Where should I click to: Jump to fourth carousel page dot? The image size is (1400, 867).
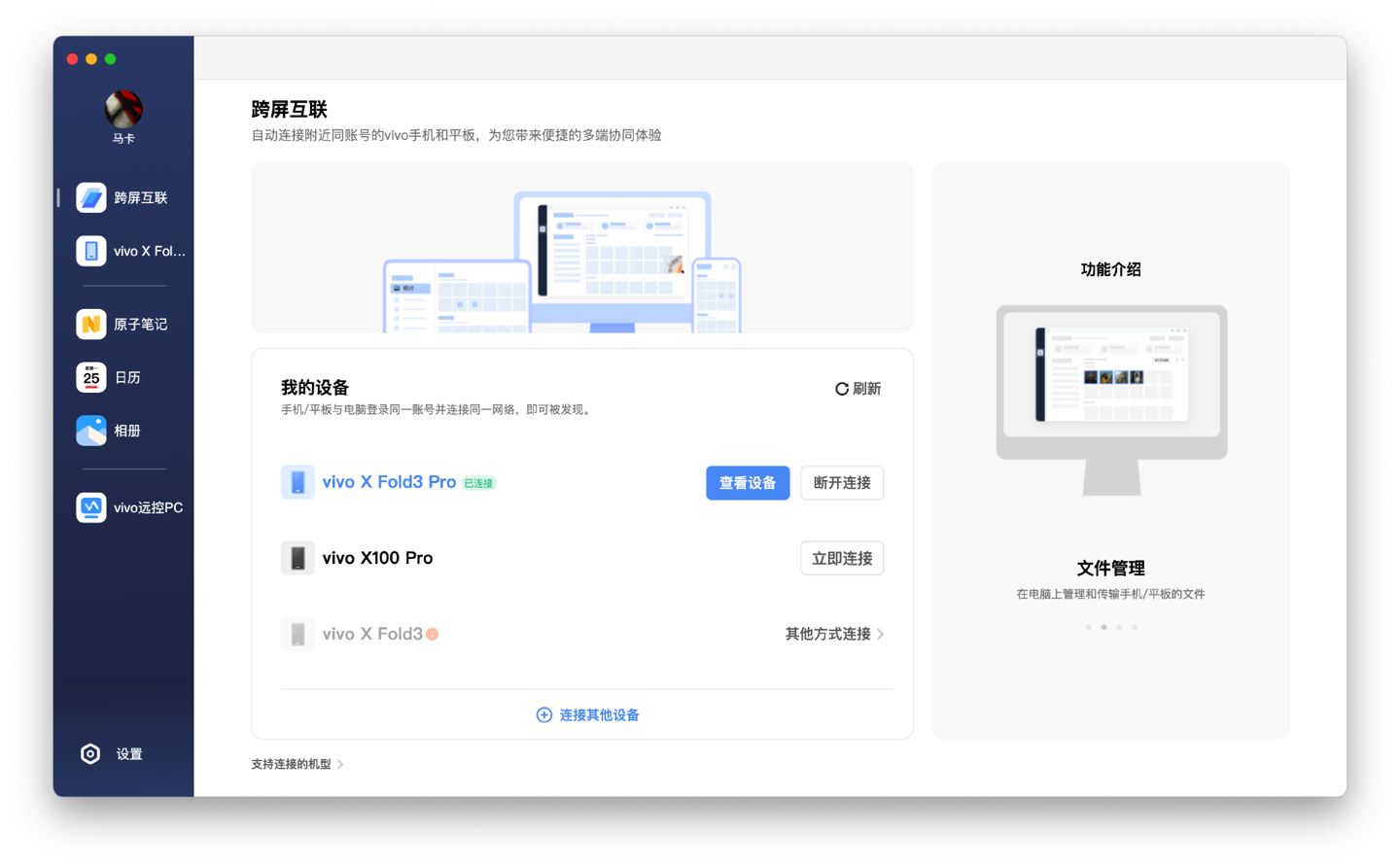(1135, 628)
